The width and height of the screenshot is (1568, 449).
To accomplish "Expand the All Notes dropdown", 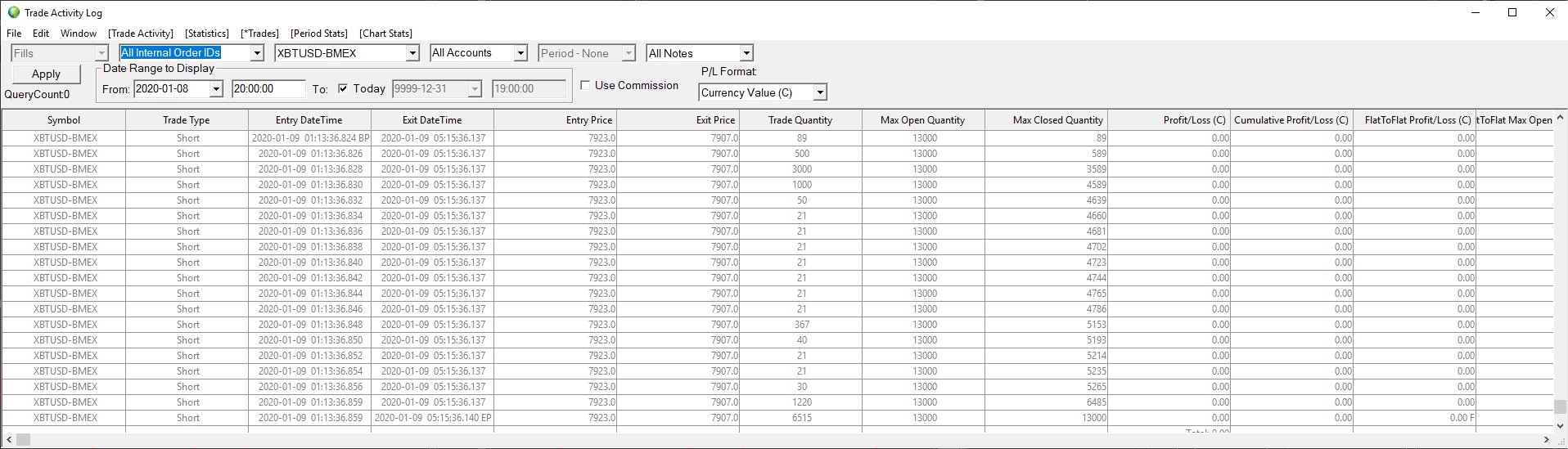I will (x=746, y=53).
